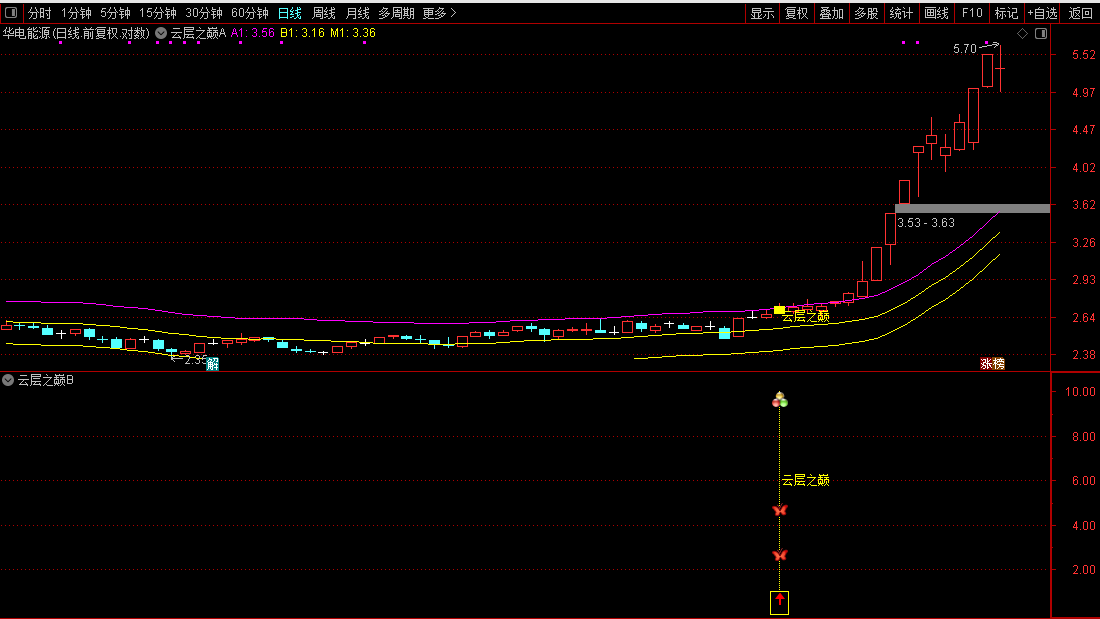Switch to 分时 intraday view
This screenshot has height=619, width=1100.
point(39,13)
